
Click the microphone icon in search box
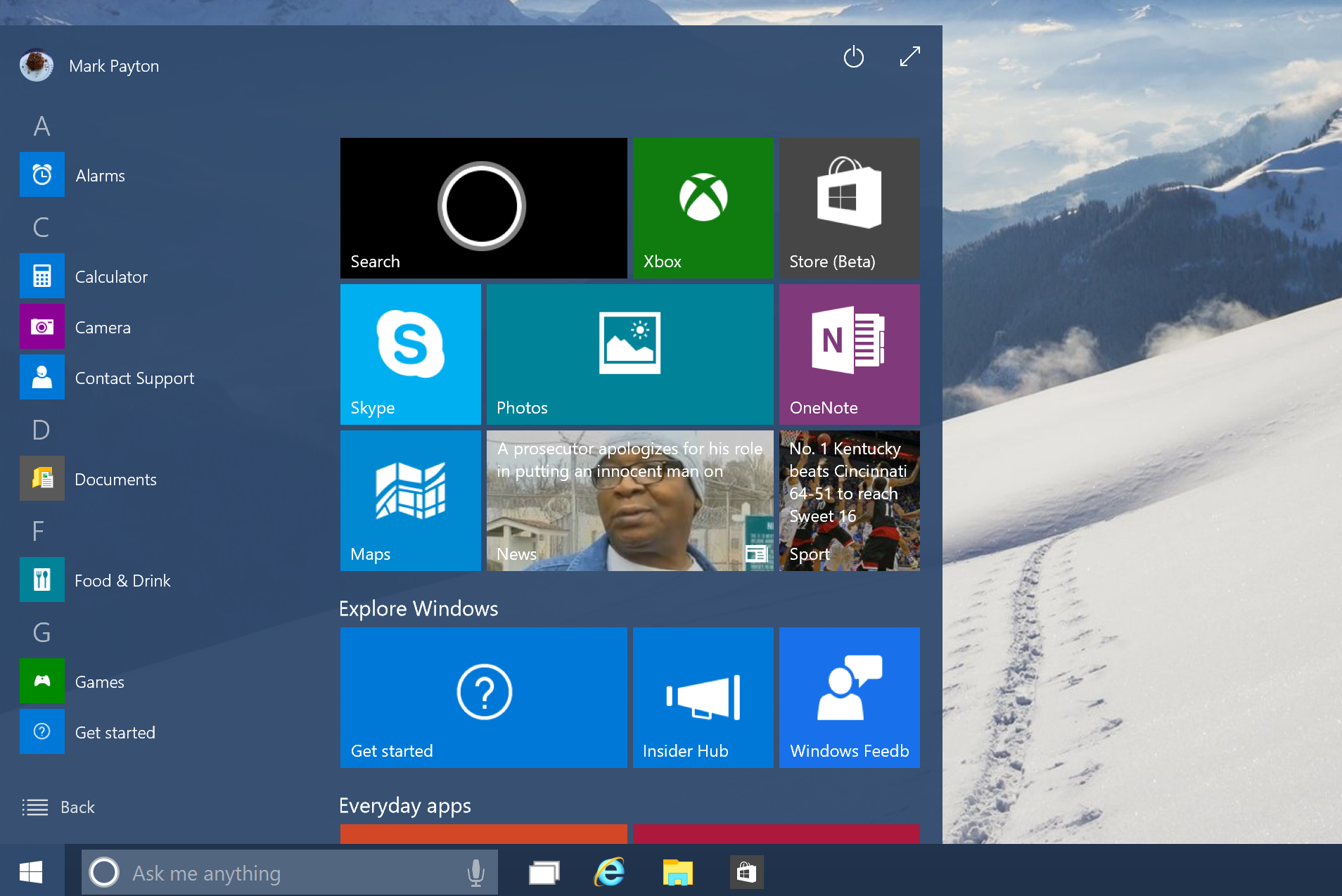point(476,872)
